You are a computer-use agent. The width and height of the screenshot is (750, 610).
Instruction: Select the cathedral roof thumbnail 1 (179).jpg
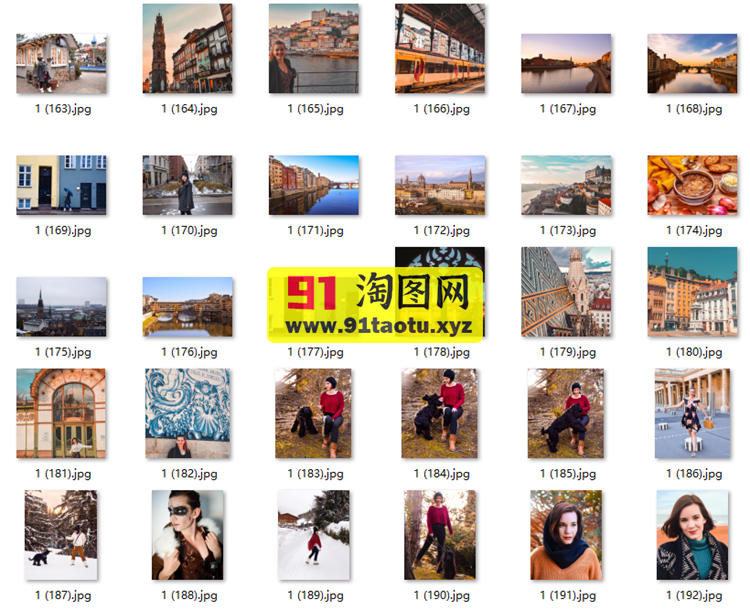[566, 292]
